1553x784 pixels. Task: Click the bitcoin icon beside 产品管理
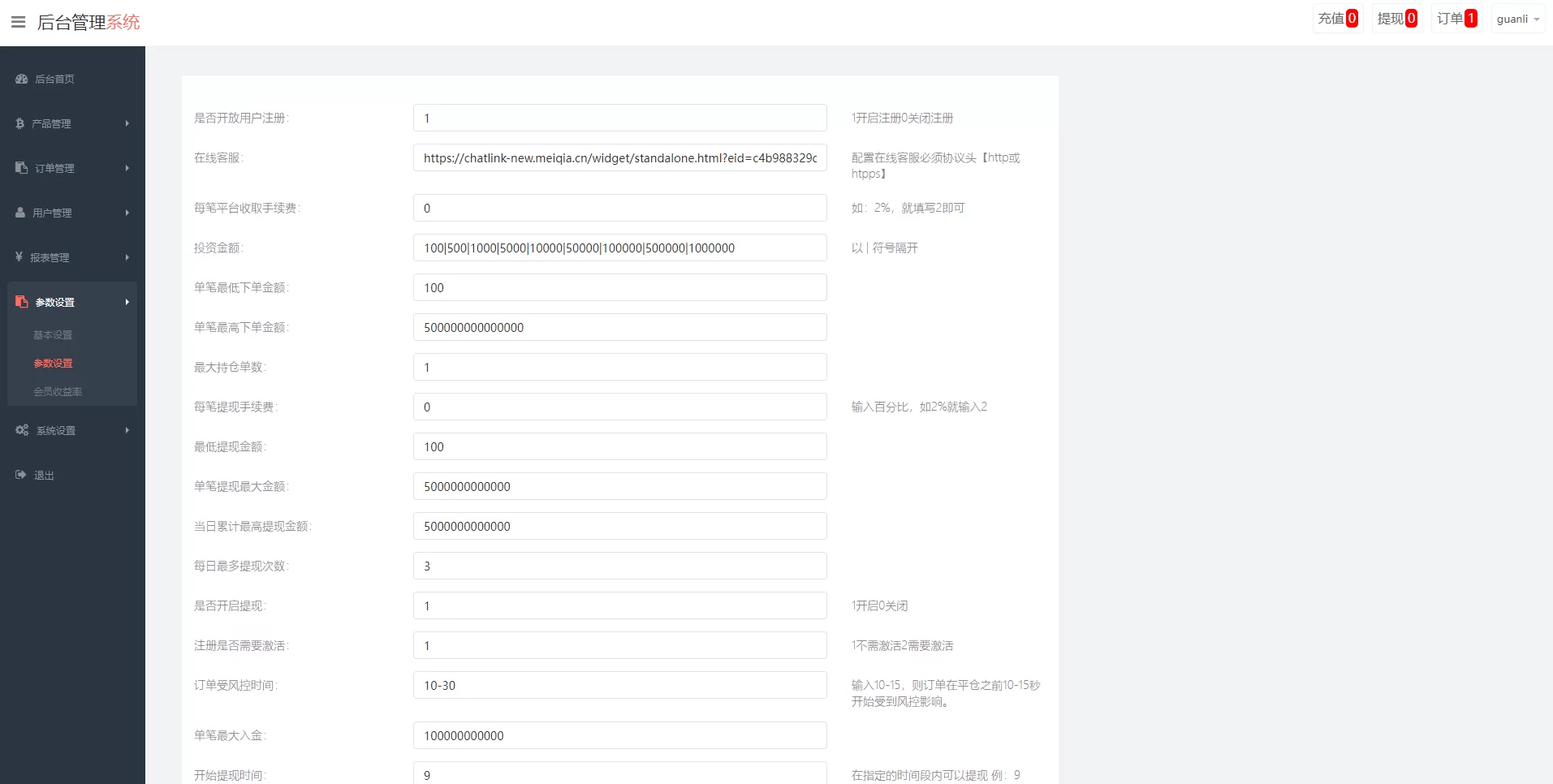point(20,123)
